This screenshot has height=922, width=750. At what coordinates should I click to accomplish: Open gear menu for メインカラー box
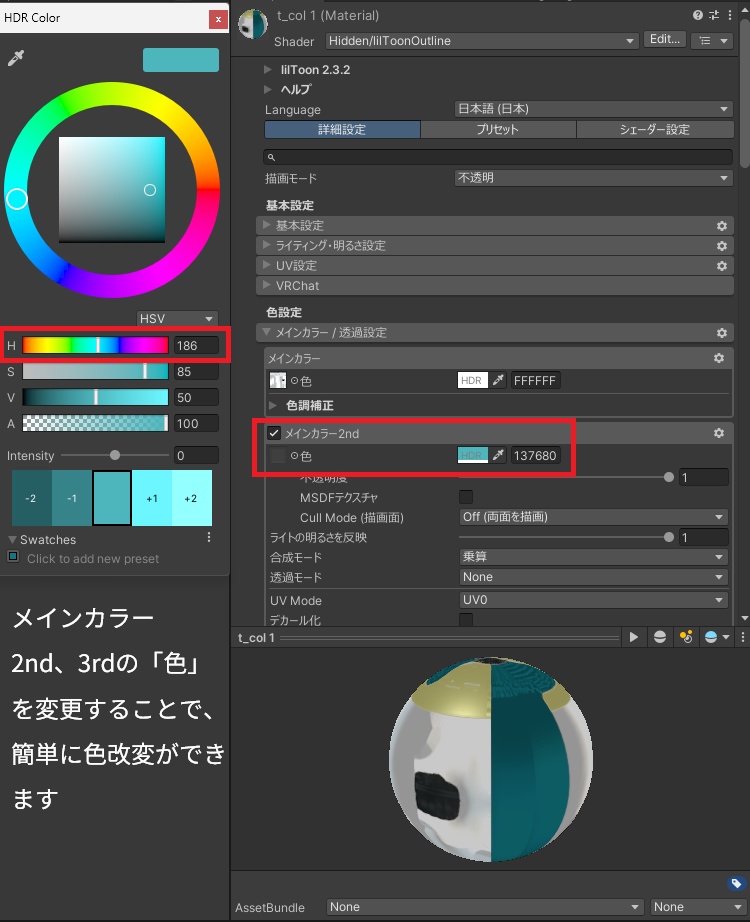(719, 358)
